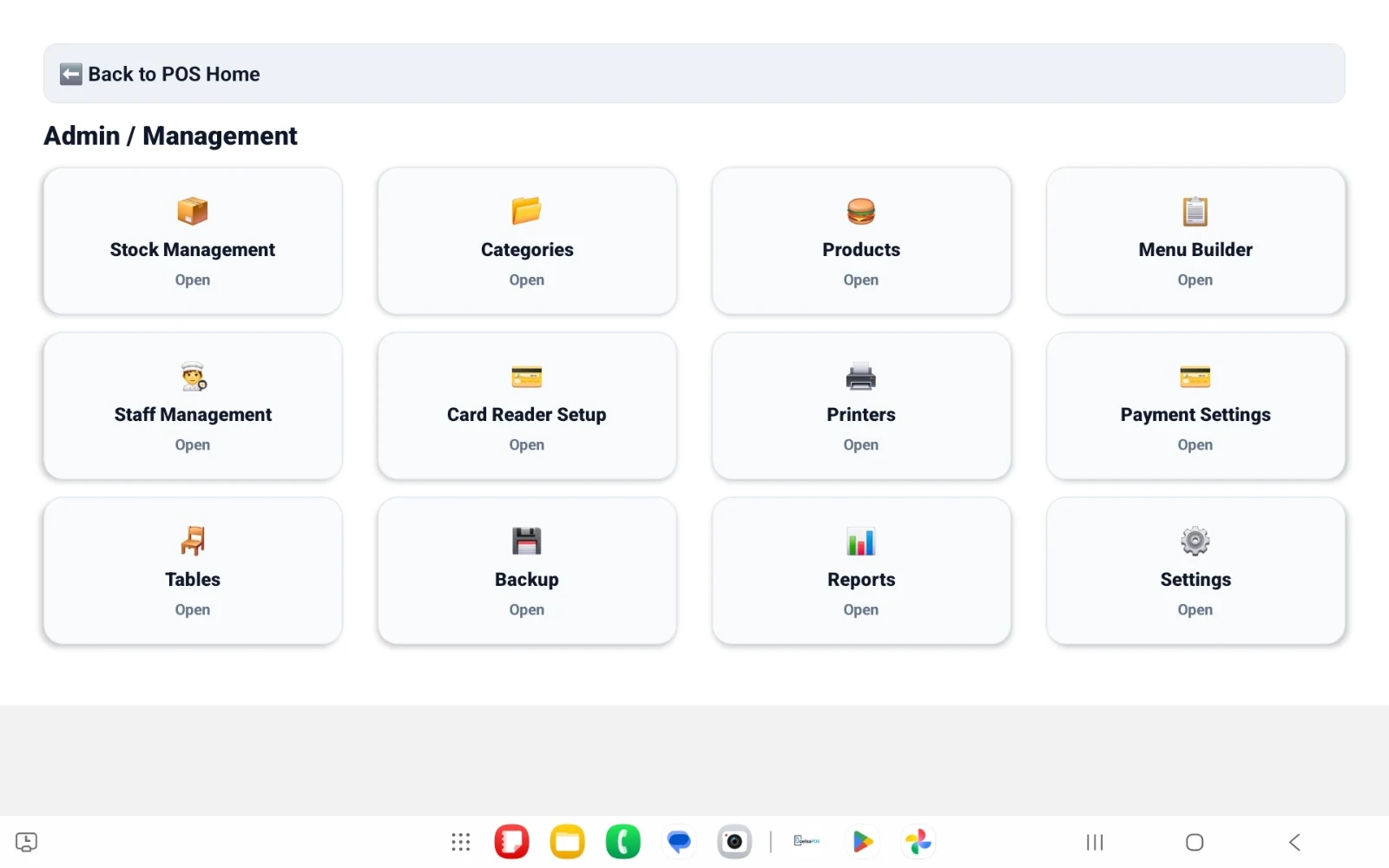
Task: Open the Camera app in taskbar
Action: 734,842
